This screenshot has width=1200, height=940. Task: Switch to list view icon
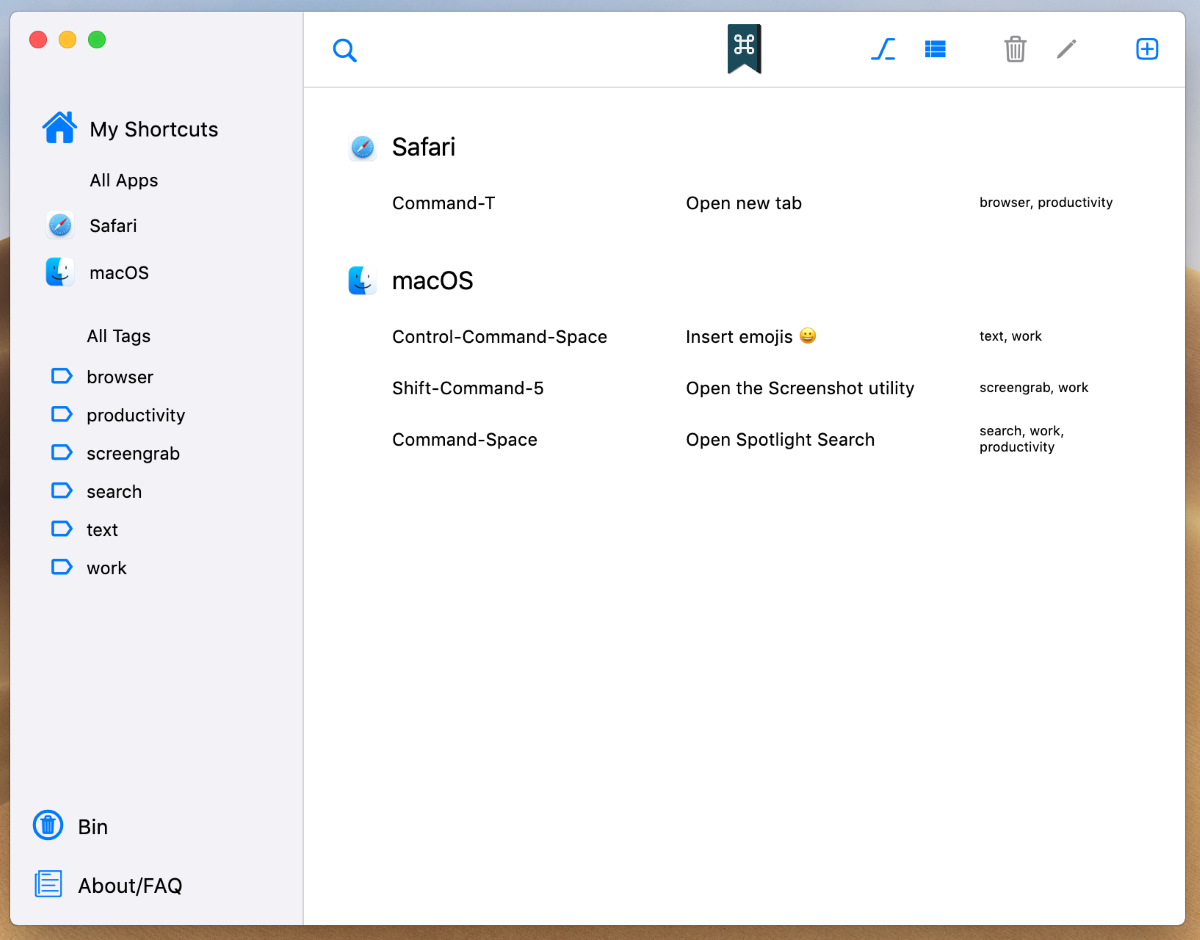pos(935,49)
